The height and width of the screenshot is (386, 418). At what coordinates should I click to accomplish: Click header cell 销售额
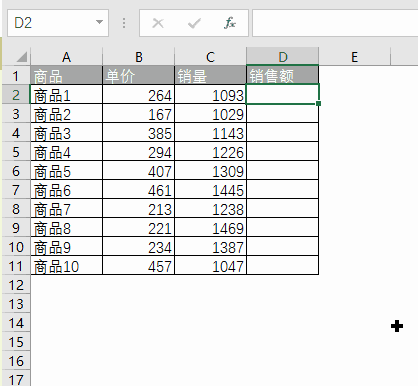(x=283, y=75)
